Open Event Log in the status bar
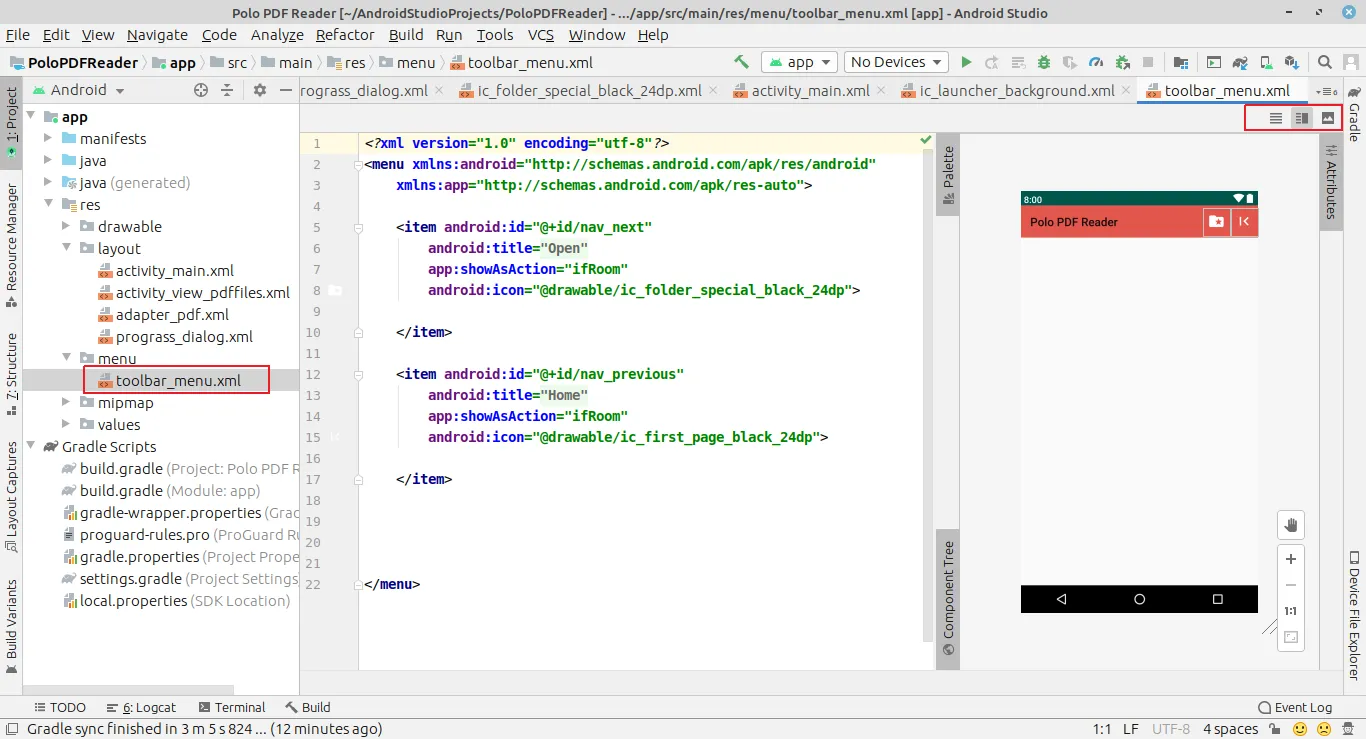1366x739 pixels. coord(1295,707)
